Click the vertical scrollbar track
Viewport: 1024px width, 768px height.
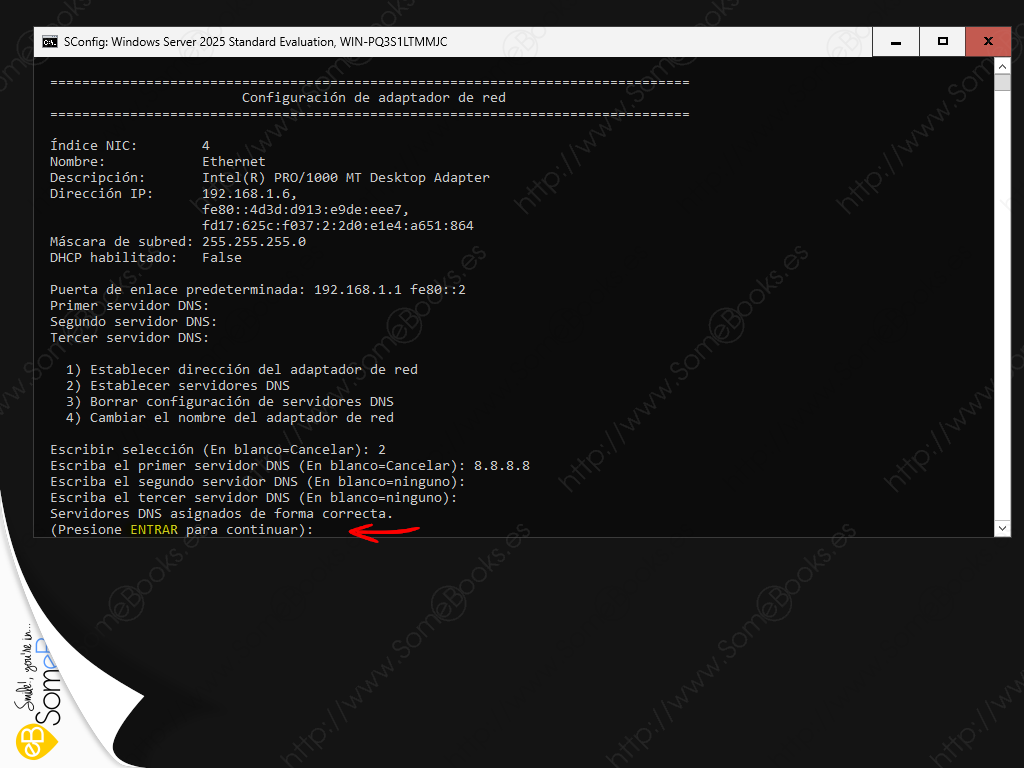click(1002, 300)
